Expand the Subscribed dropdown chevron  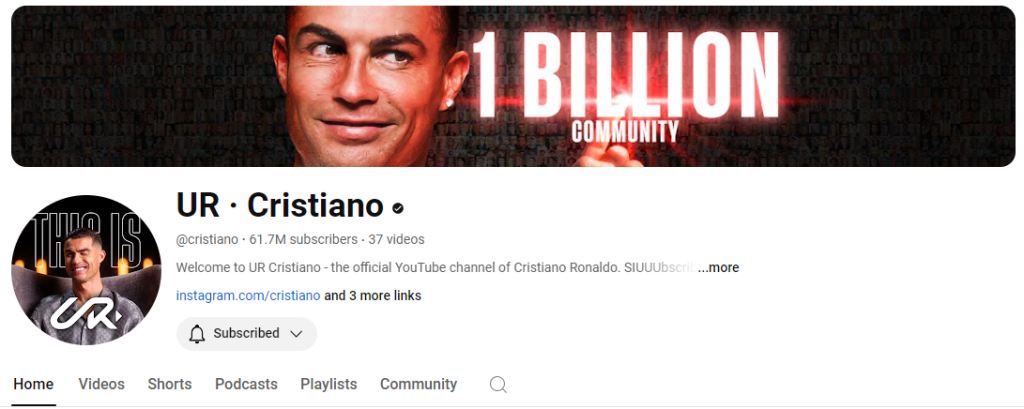coord(296,334)
